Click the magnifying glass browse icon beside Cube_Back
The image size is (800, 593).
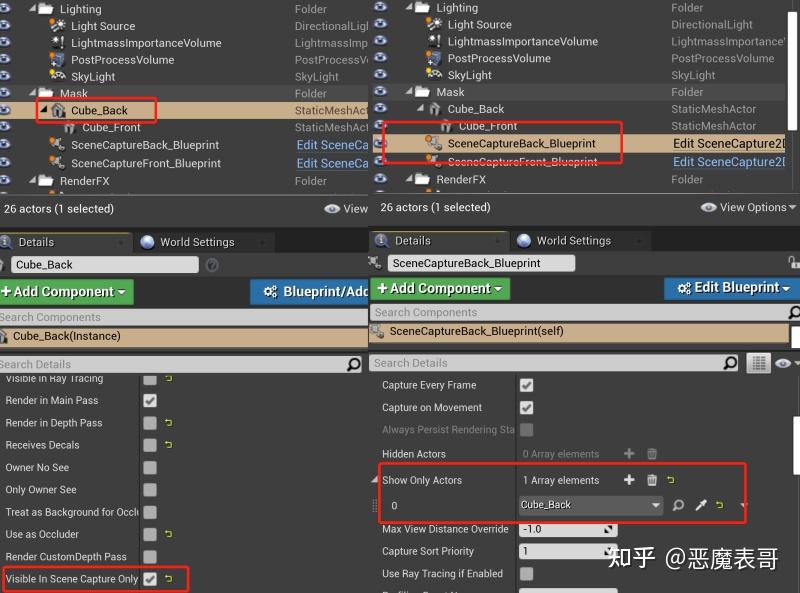[x=678, y=505]
